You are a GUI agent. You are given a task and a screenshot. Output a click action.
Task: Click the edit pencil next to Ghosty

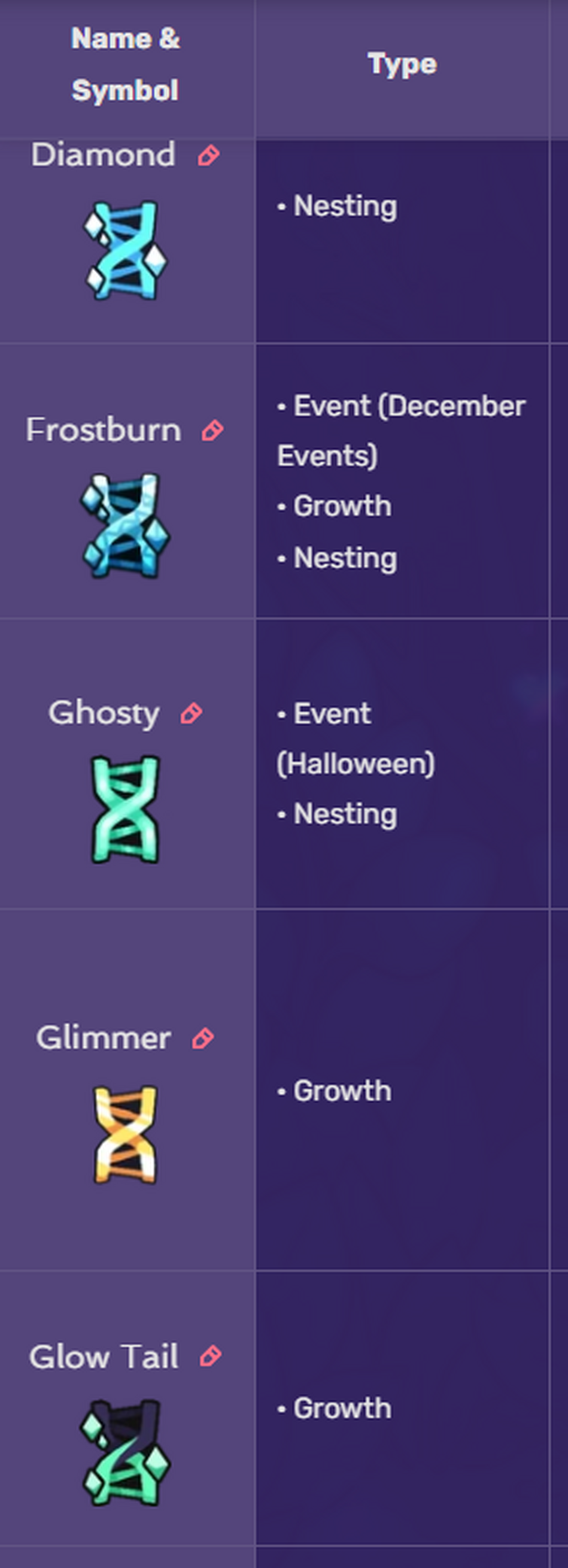point(192,713)
